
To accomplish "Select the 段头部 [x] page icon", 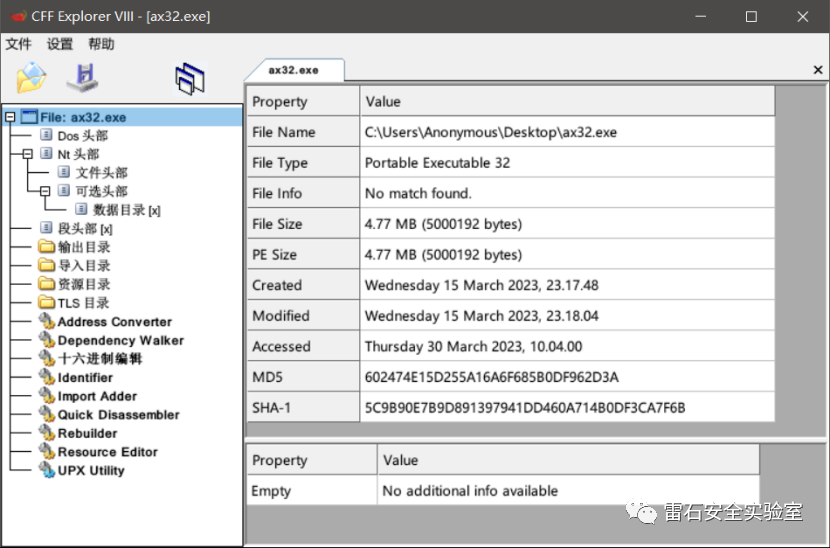I will click(47, 228).
